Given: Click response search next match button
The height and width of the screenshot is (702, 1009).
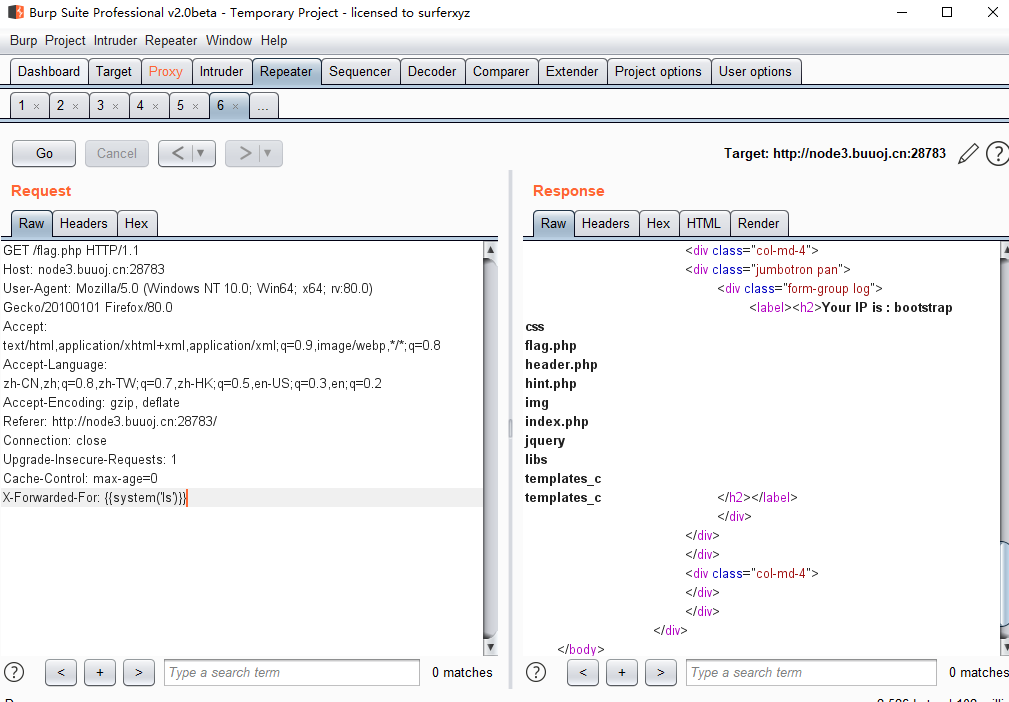Looking at the screenshot, I should [660, 672].
